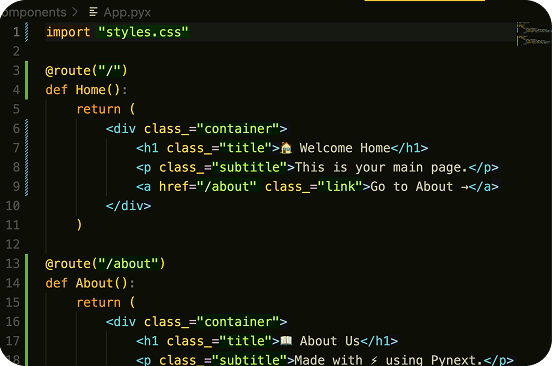Image resolution: width=552 pixels, height=366 pixels.
Task: Expand the breadcrumb chevron after components
Action: click(75, 12)
